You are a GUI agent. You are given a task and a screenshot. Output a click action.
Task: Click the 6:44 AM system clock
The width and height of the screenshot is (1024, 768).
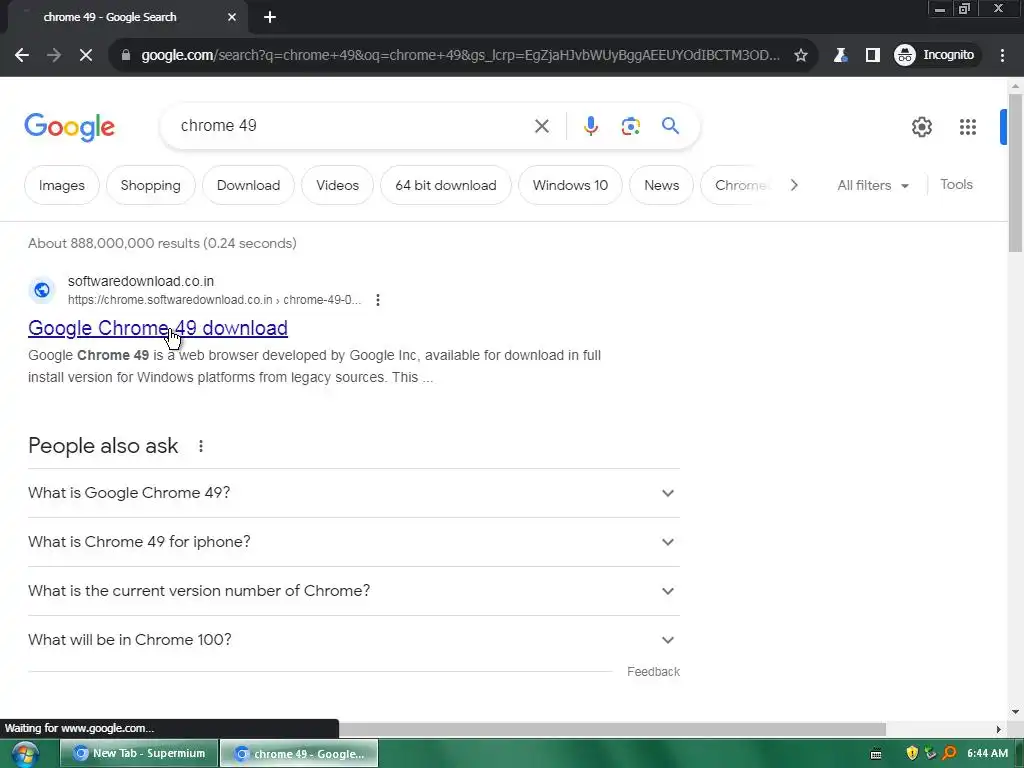tap(987, 754)
